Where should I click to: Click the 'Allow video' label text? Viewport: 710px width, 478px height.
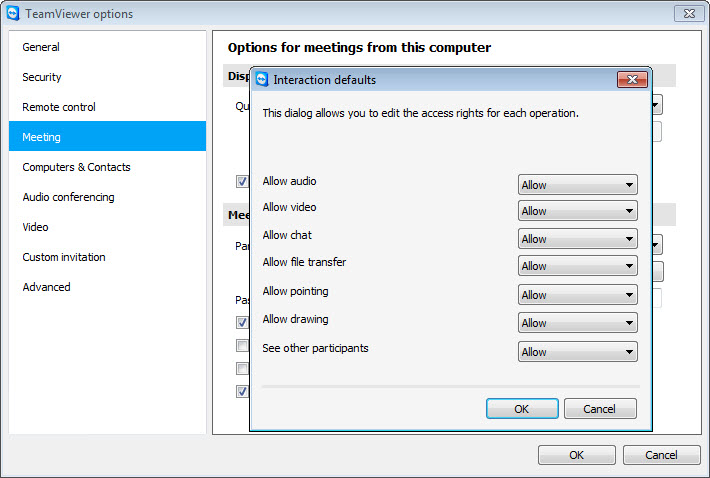(289, 207)
